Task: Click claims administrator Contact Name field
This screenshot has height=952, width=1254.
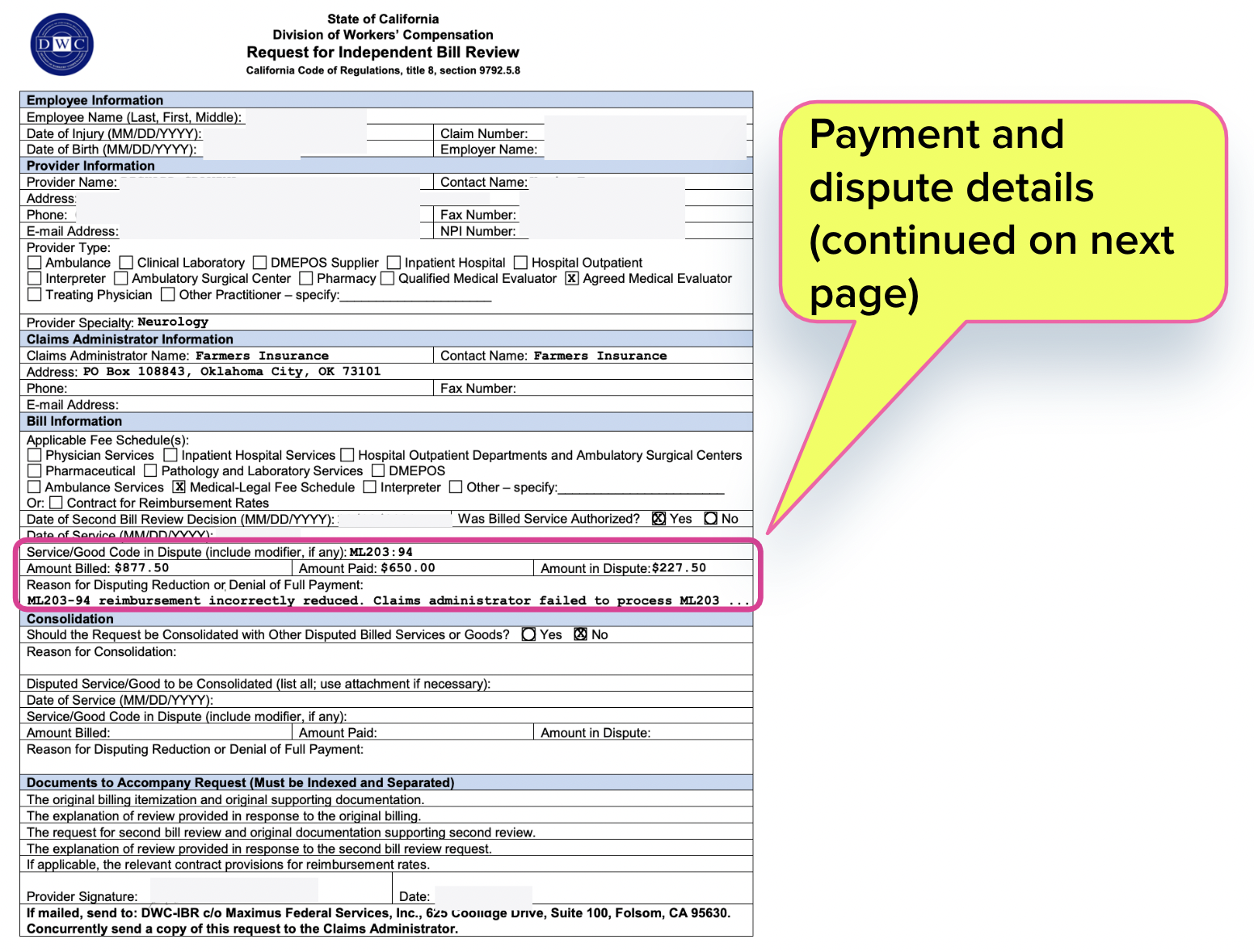Action: 593,356
